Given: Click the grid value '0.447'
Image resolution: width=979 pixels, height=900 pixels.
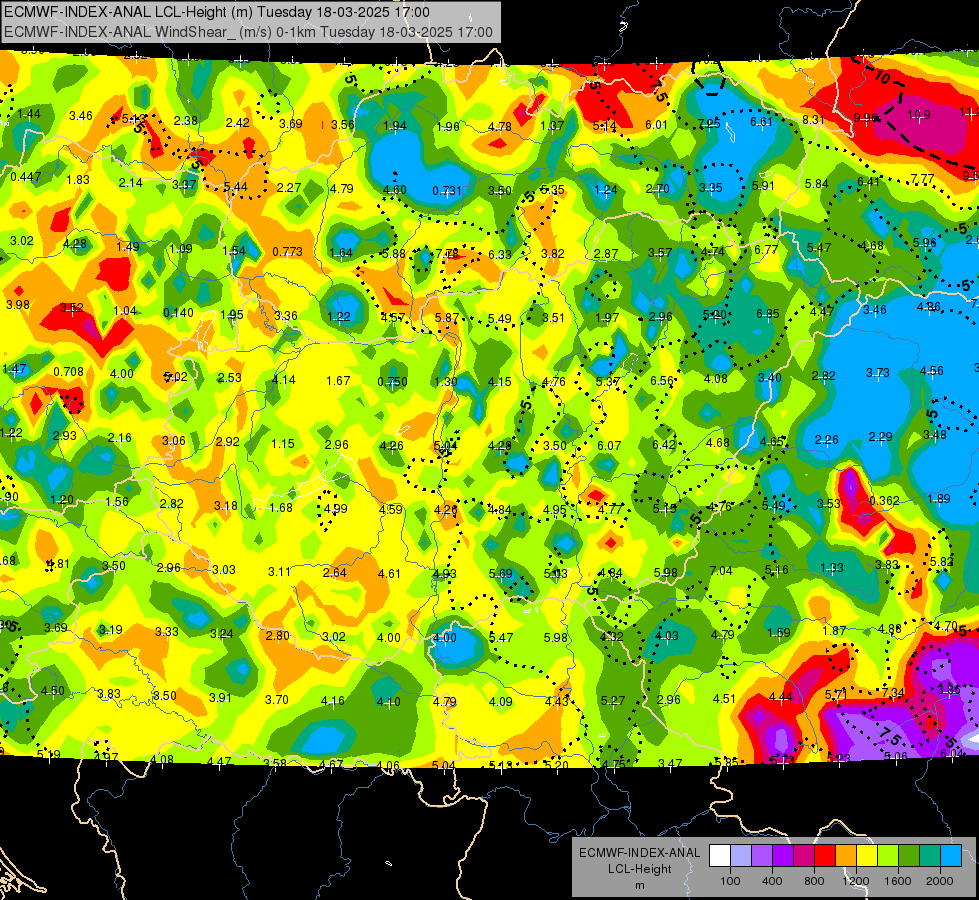Looking at the screenshot, I should point(26,177).
